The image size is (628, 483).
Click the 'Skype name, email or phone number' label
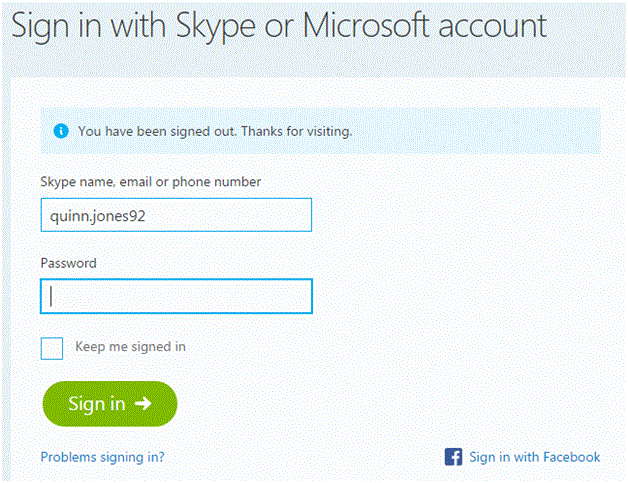tap(151, 182)
